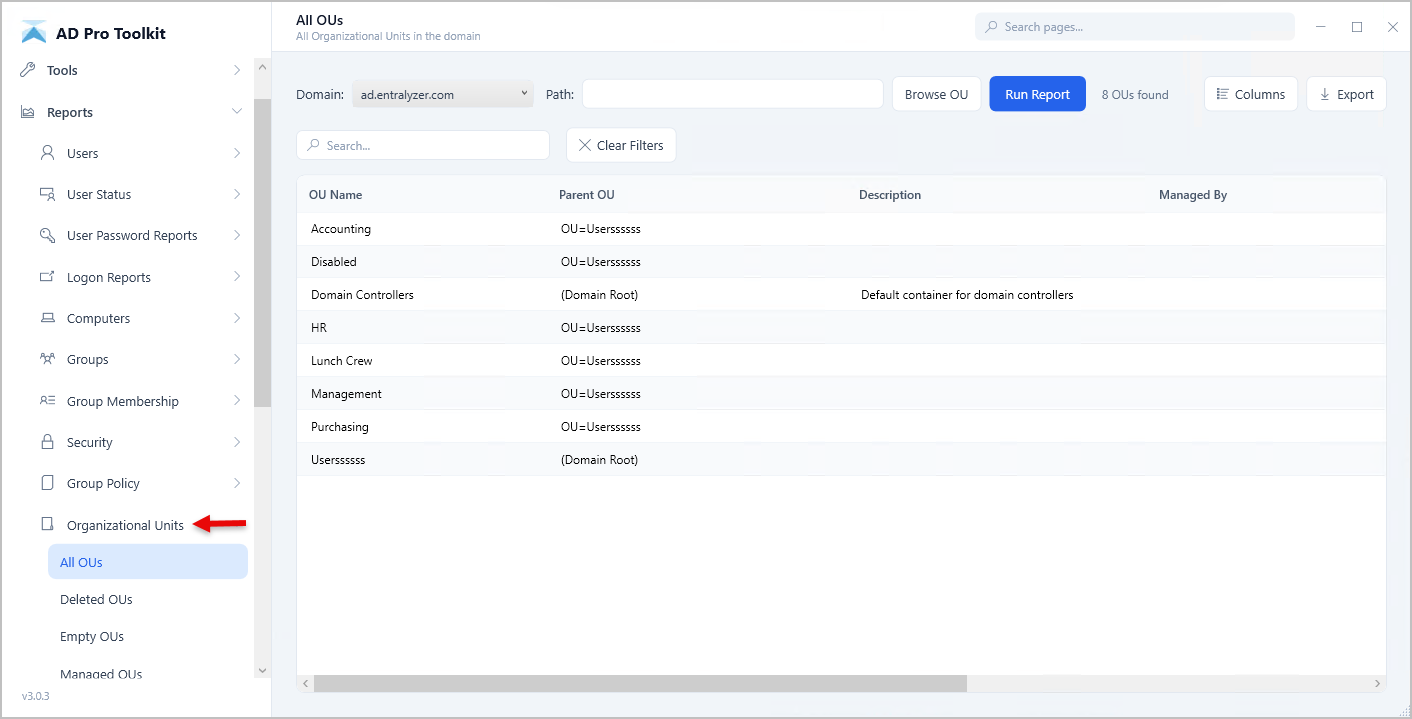This screenshot has width=1412, height=719.
Task: Click the Groups people icon
Action: pyautogui.click(x=47, y=359)
